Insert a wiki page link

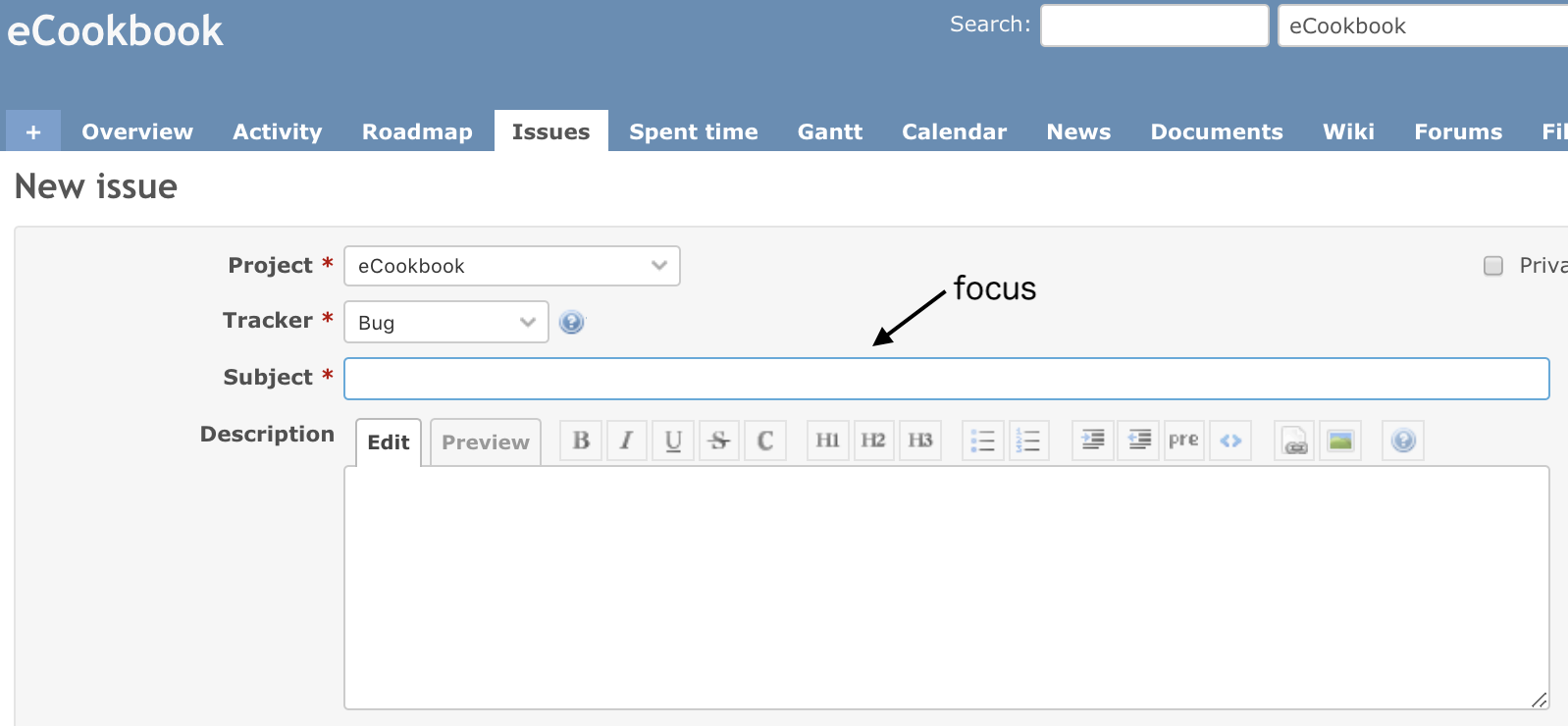click(x=1294, y=441)
